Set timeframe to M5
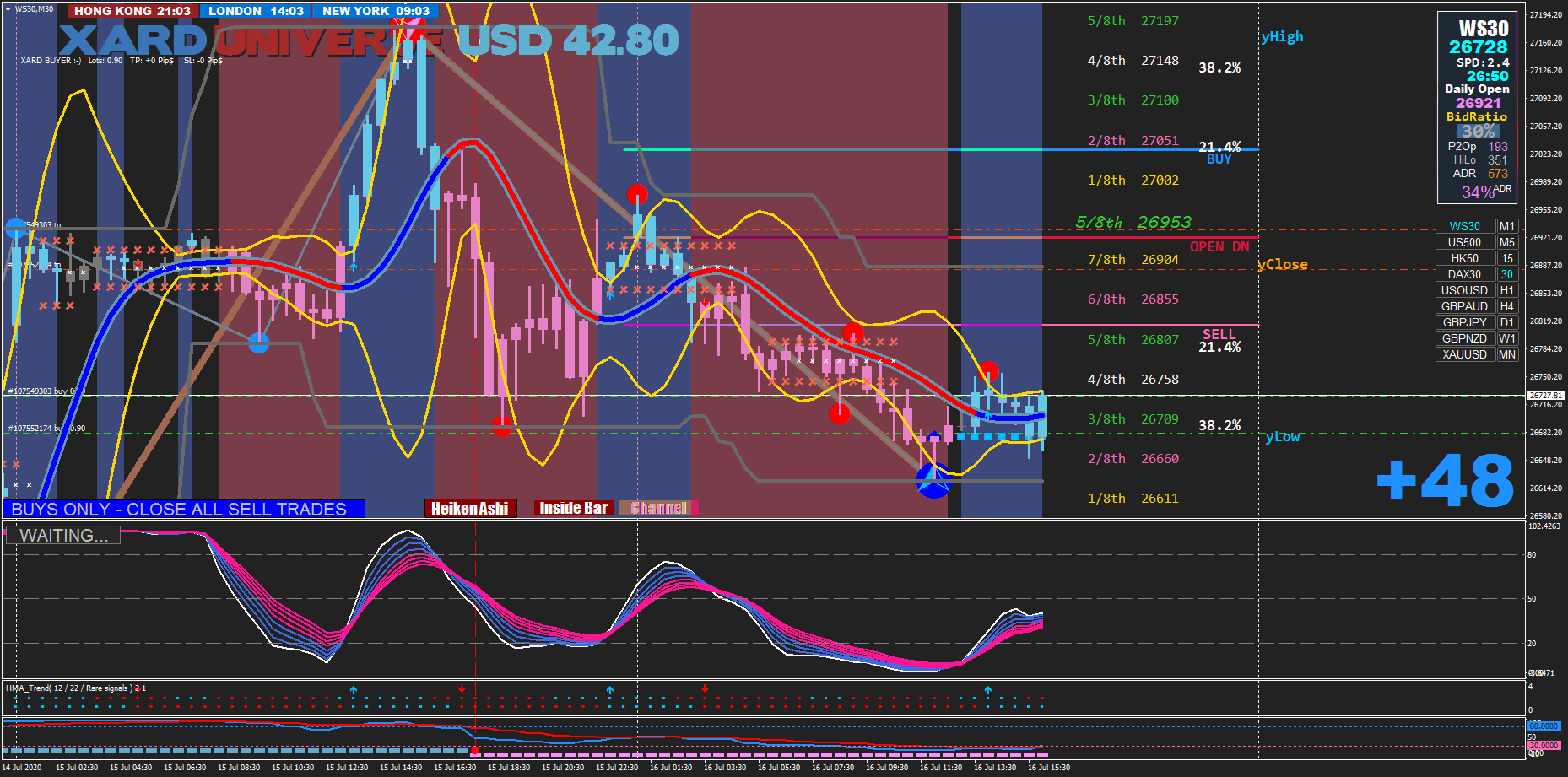1568x777 pixels. click(1507, 242)
